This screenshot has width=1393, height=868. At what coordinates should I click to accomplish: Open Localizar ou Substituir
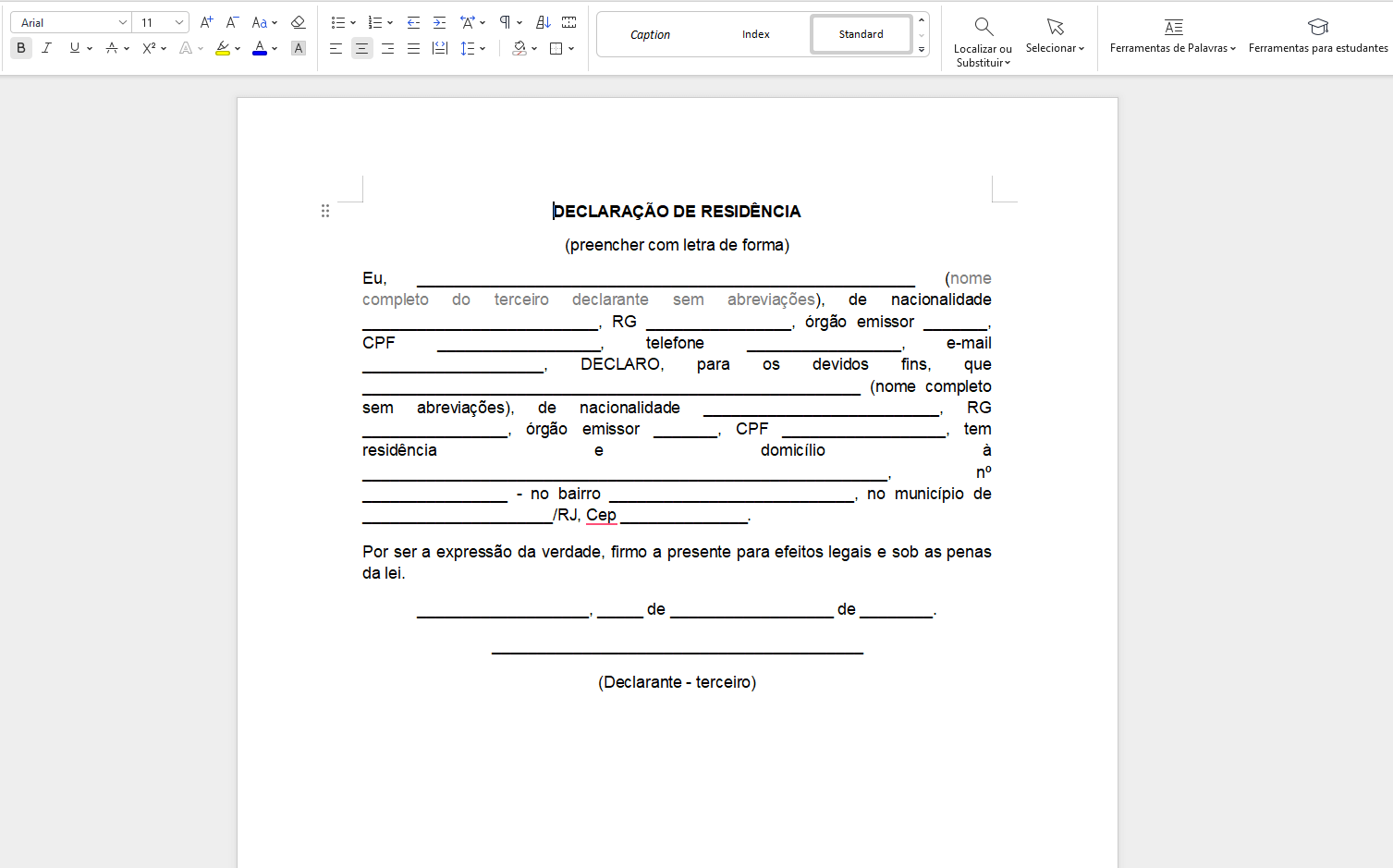[983, 42]
